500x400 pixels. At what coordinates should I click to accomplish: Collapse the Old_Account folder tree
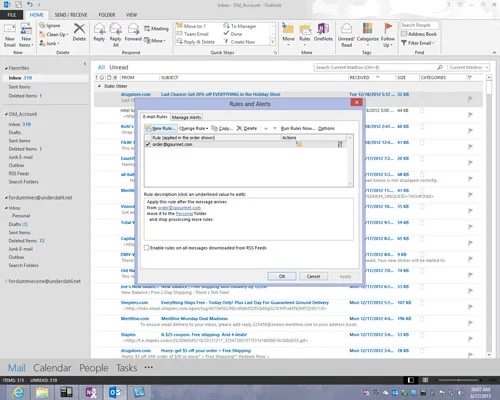(x=6, y=114)
